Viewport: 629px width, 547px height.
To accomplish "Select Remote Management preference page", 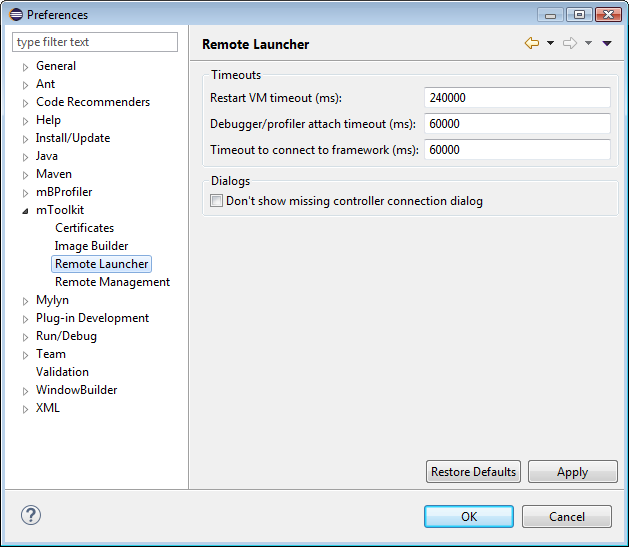I will click(112, 282).
